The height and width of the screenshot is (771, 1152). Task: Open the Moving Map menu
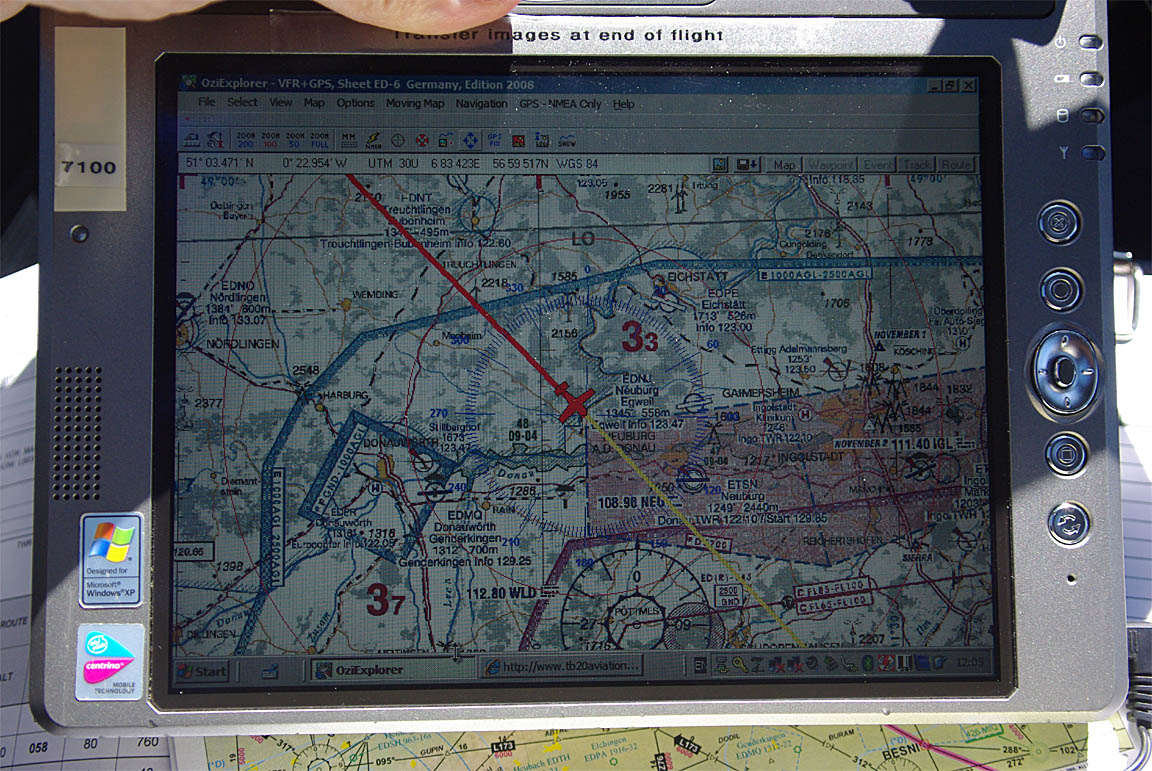(x=415, y=104)
